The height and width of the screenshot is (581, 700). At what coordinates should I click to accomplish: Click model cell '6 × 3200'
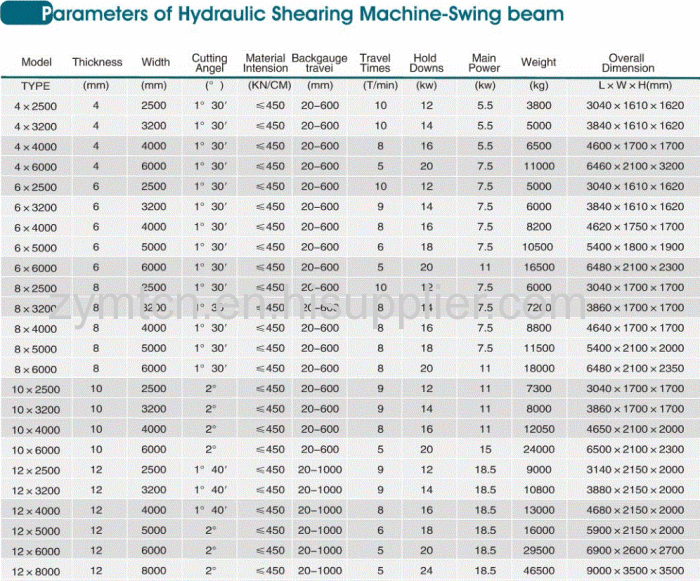click(36, 208)
